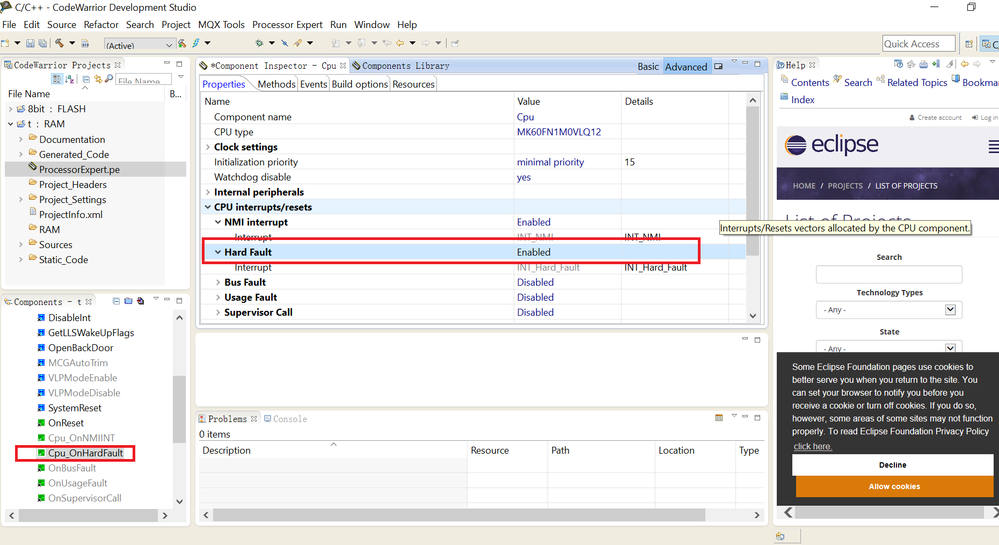The image size is (999, 545).
Task: Click the Allow cookies button
Action: 893,486
